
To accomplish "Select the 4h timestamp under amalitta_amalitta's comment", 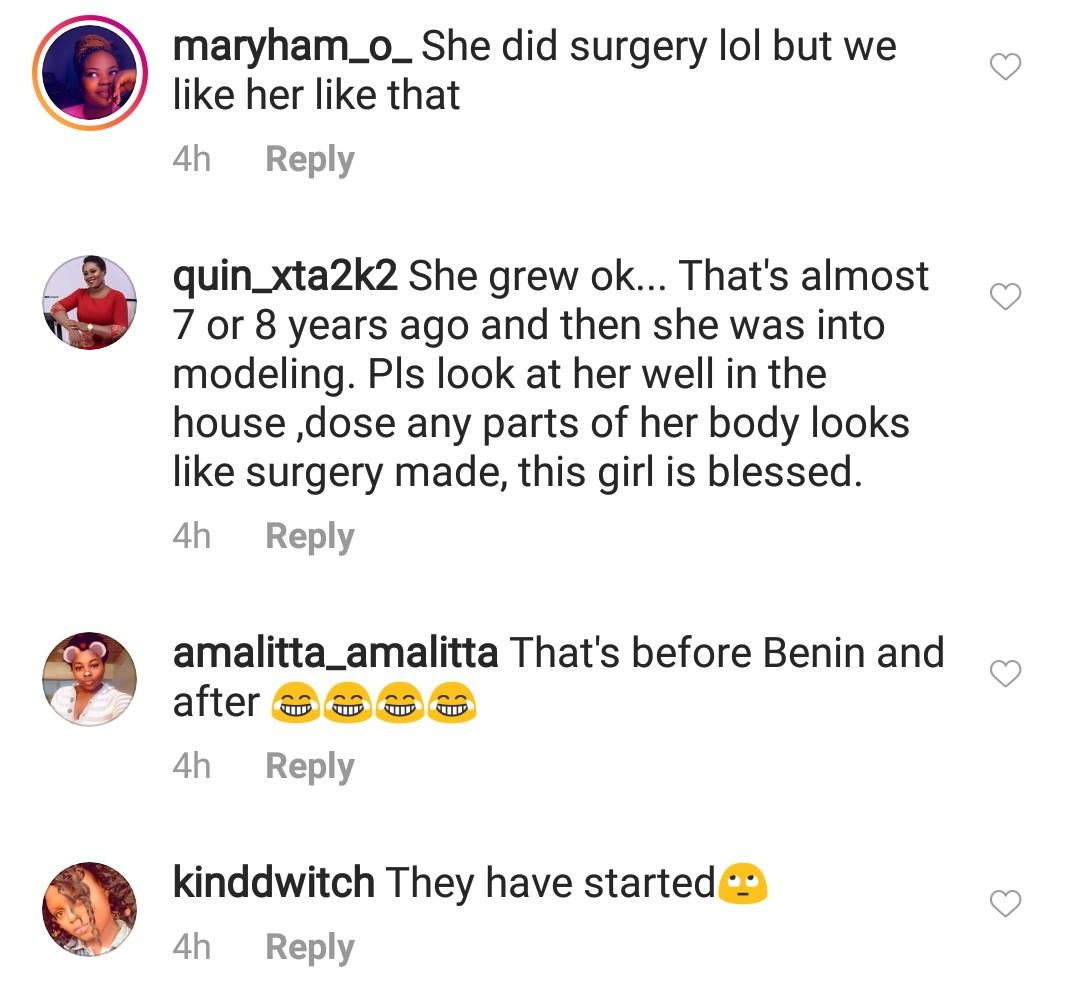I will [x=192, y=767].
